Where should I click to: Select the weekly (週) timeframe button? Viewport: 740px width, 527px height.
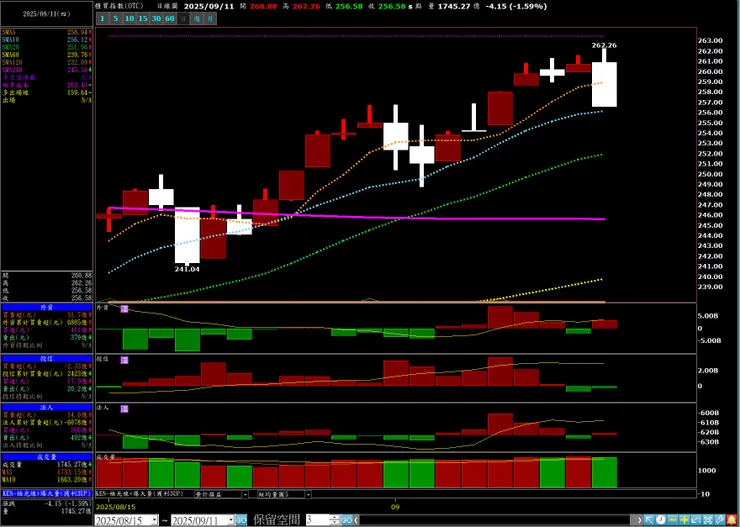(x=197, y=19)
